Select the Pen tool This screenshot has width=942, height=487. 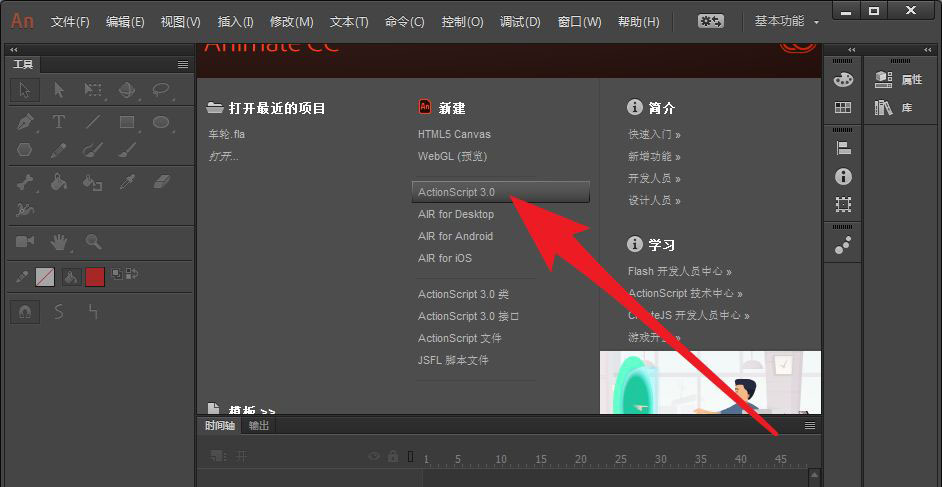coord(25,123)
